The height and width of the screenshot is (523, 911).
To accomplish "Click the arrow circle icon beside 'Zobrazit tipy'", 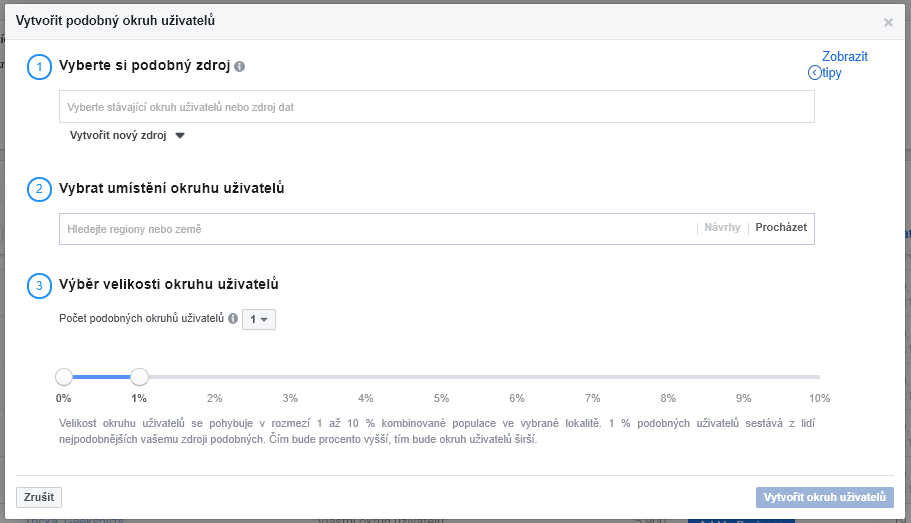I will [x=815, y=73].
